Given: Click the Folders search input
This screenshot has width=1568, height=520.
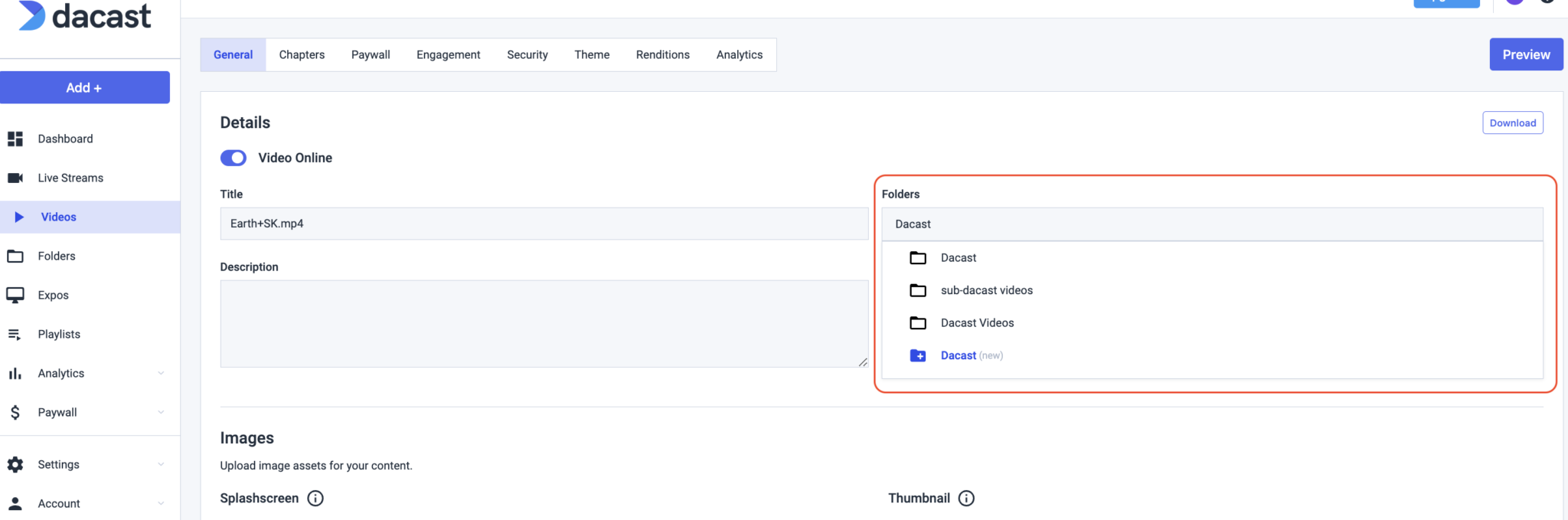Looking at the screenshot, I should point(1213,224).
